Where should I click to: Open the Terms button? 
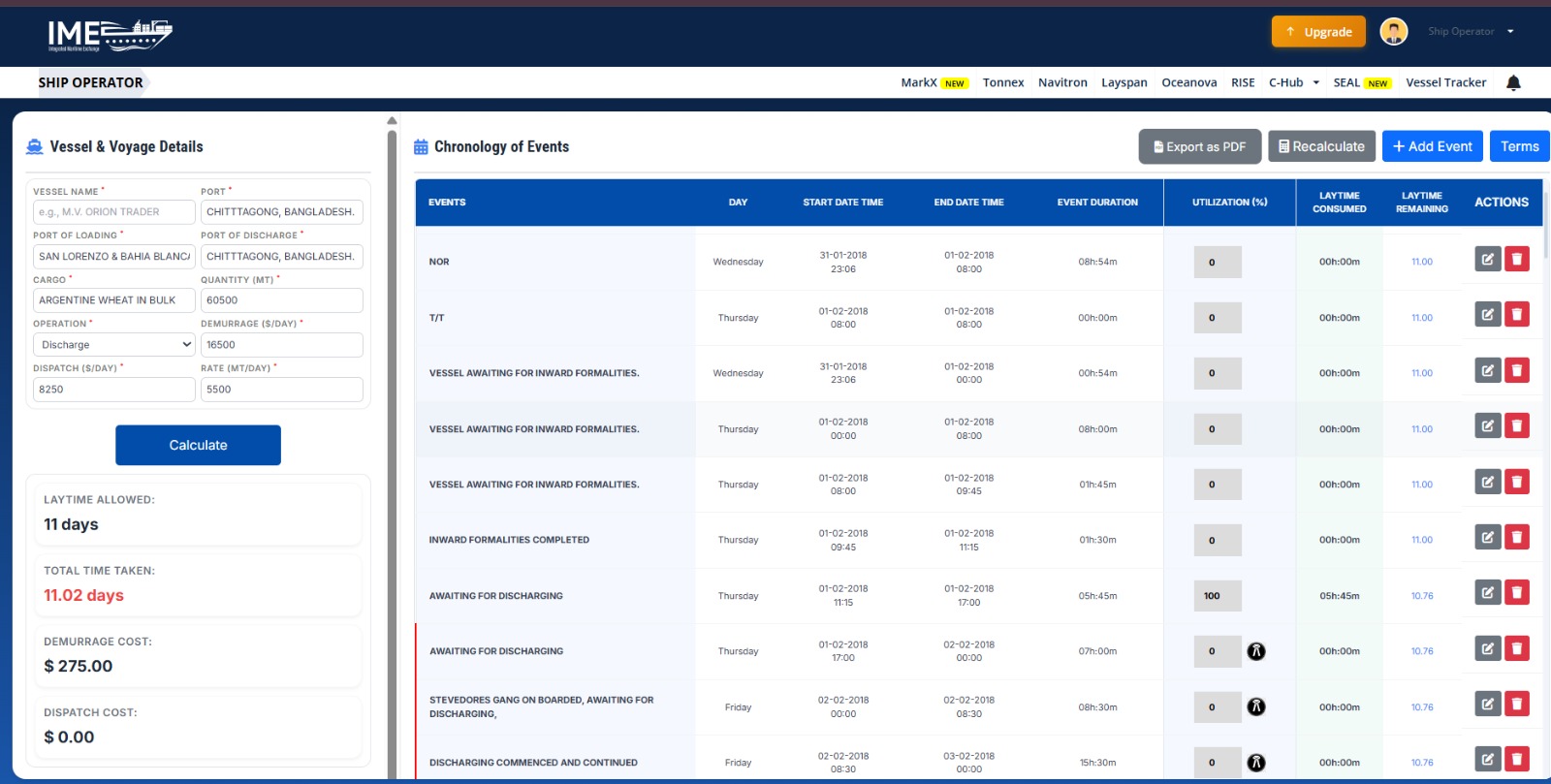click(1520, 146)
